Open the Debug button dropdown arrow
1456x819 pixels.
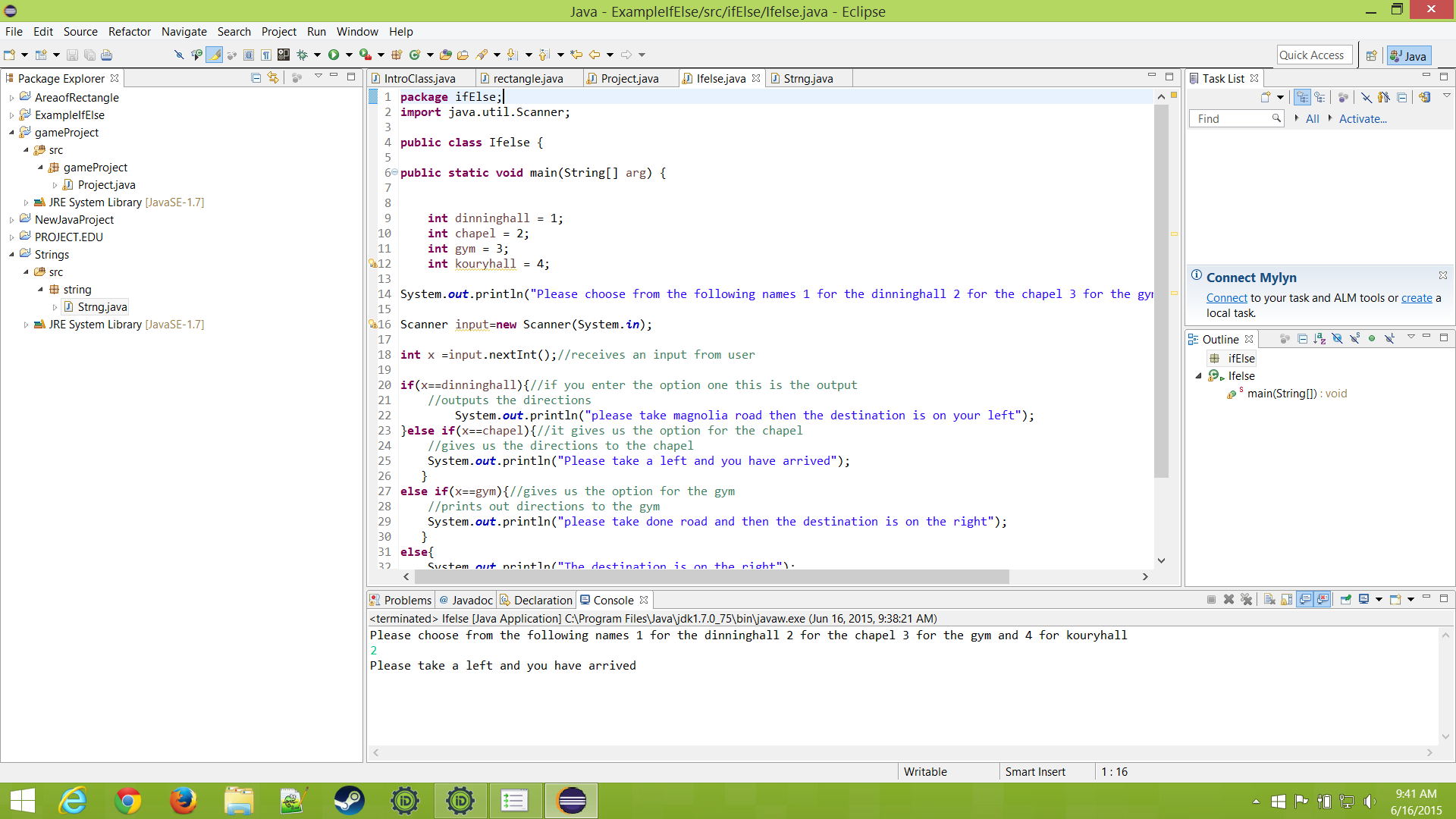(317, 55)
